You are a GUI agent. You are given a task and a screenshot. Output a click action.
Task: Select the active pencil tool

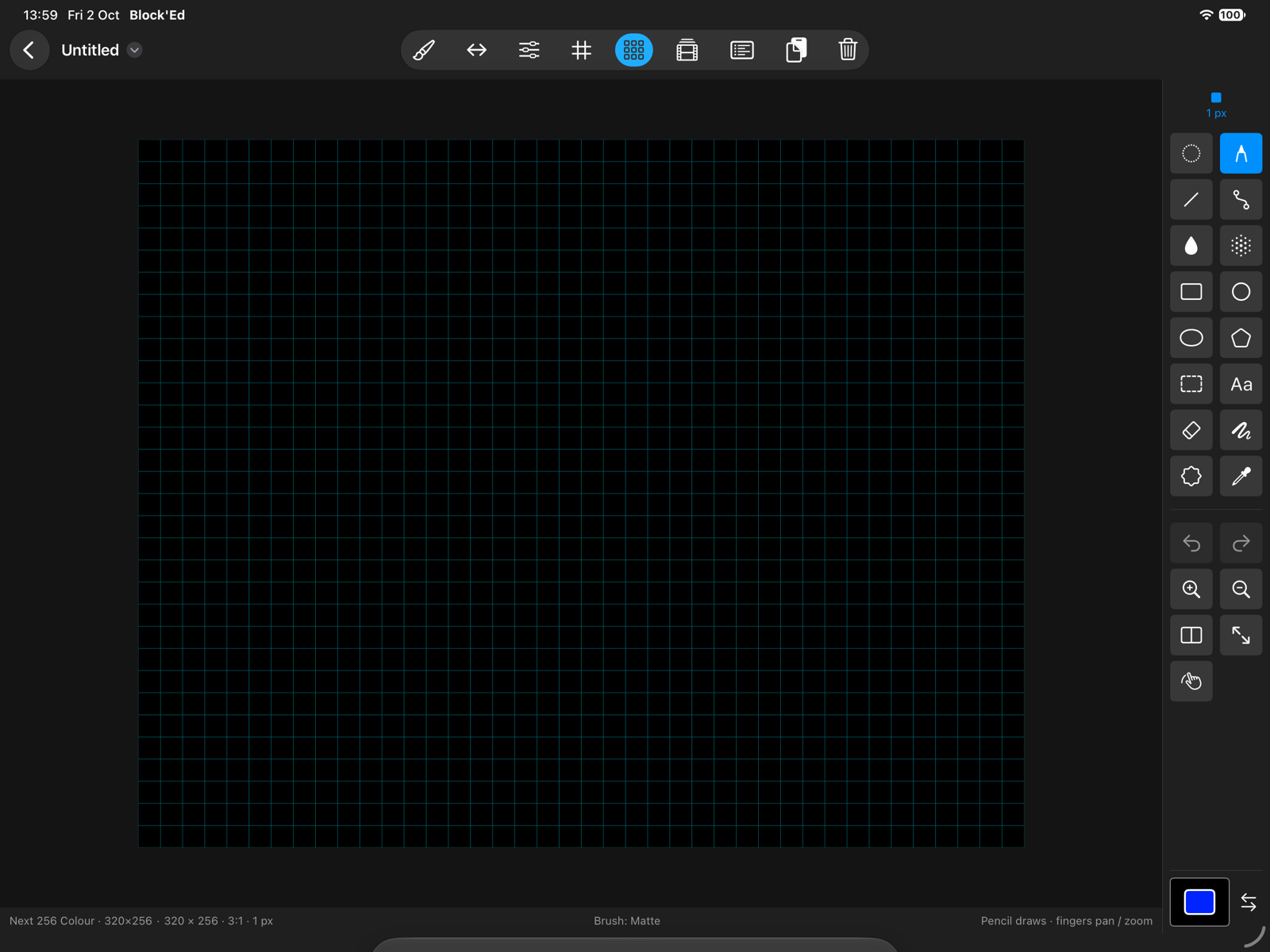pyautogui.click(x=1241, y=153)
